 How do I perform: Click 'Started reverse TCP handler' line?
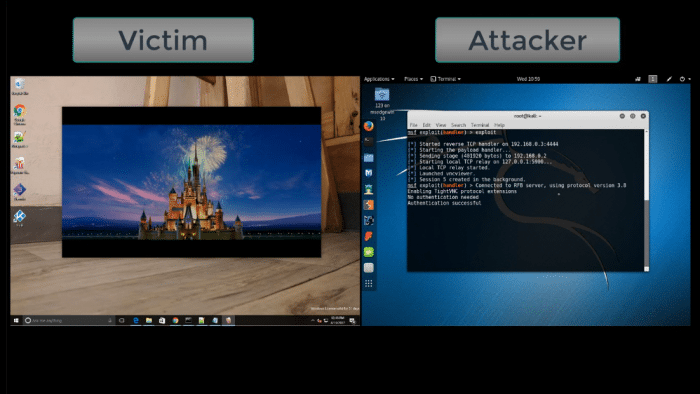click(483, 144)
